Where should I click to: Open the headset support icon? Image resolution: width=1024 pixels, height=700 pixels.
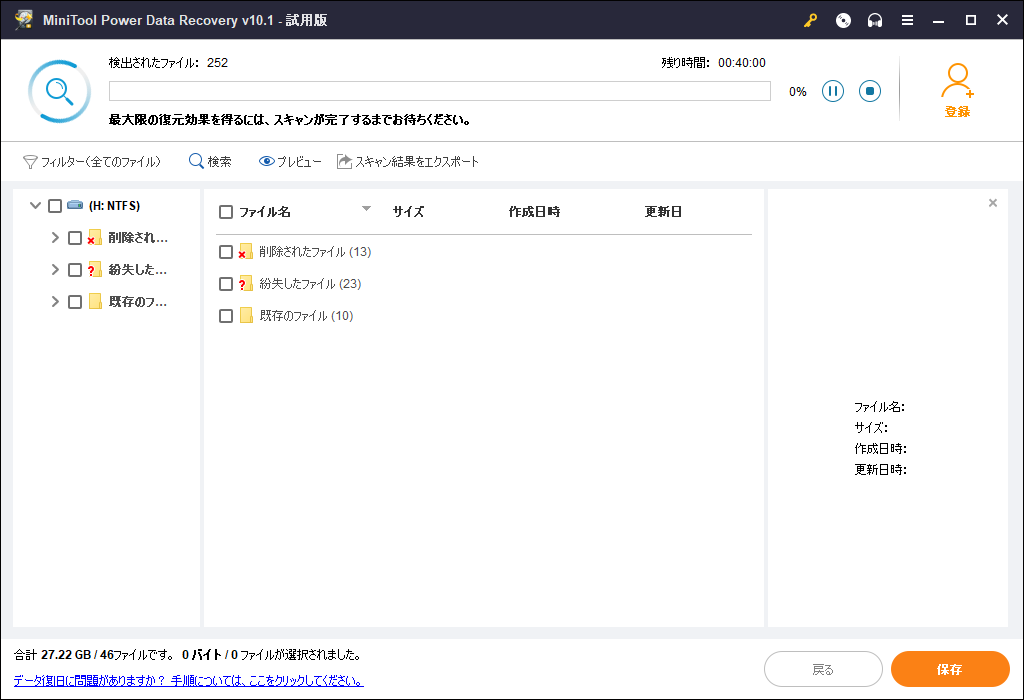pos(874,19)
